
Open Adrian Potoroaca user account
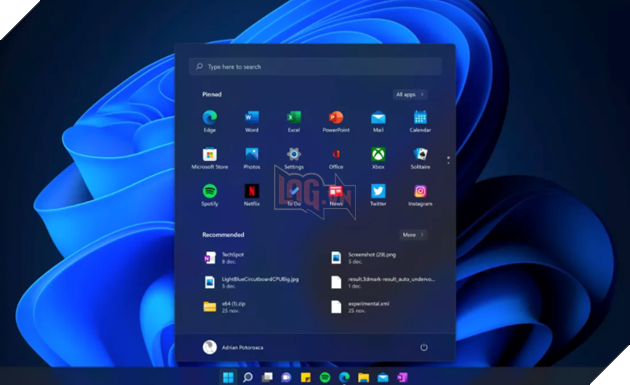click(233, 347)
